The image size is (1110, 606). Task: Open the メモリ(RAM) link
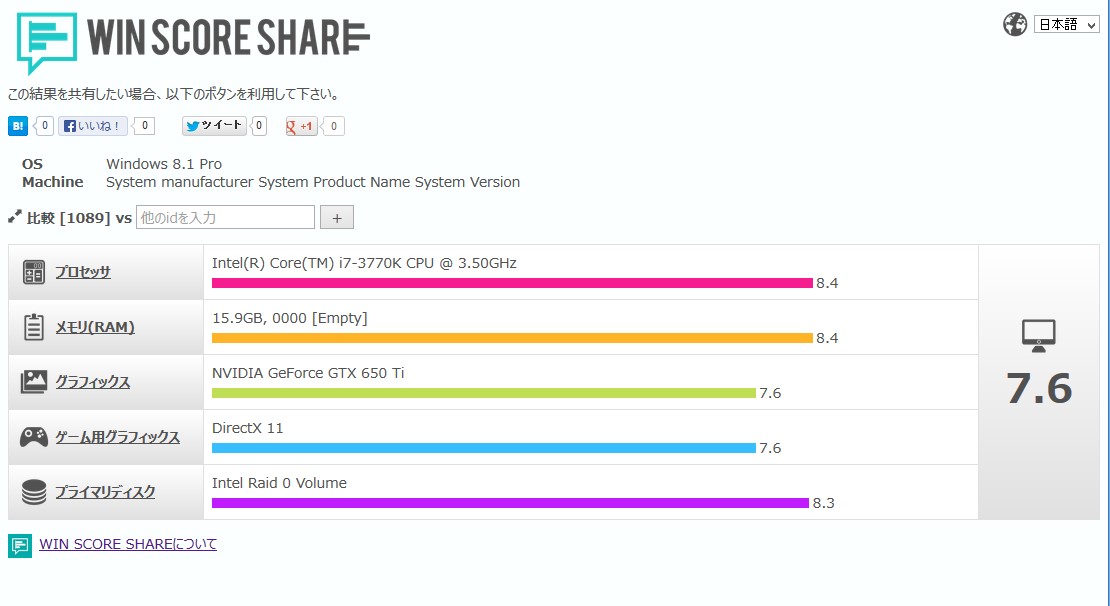[x=95, y=327]
